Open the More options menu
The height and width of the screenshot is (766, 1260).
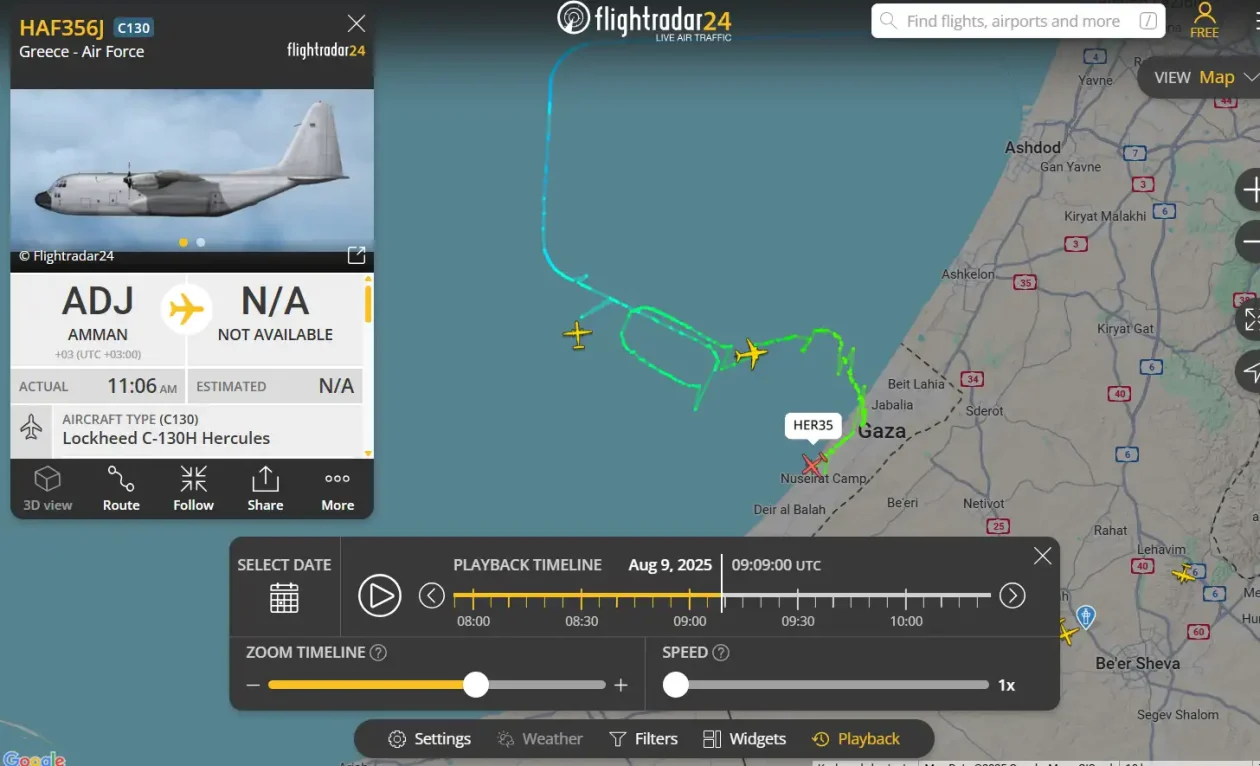(337, 488)
